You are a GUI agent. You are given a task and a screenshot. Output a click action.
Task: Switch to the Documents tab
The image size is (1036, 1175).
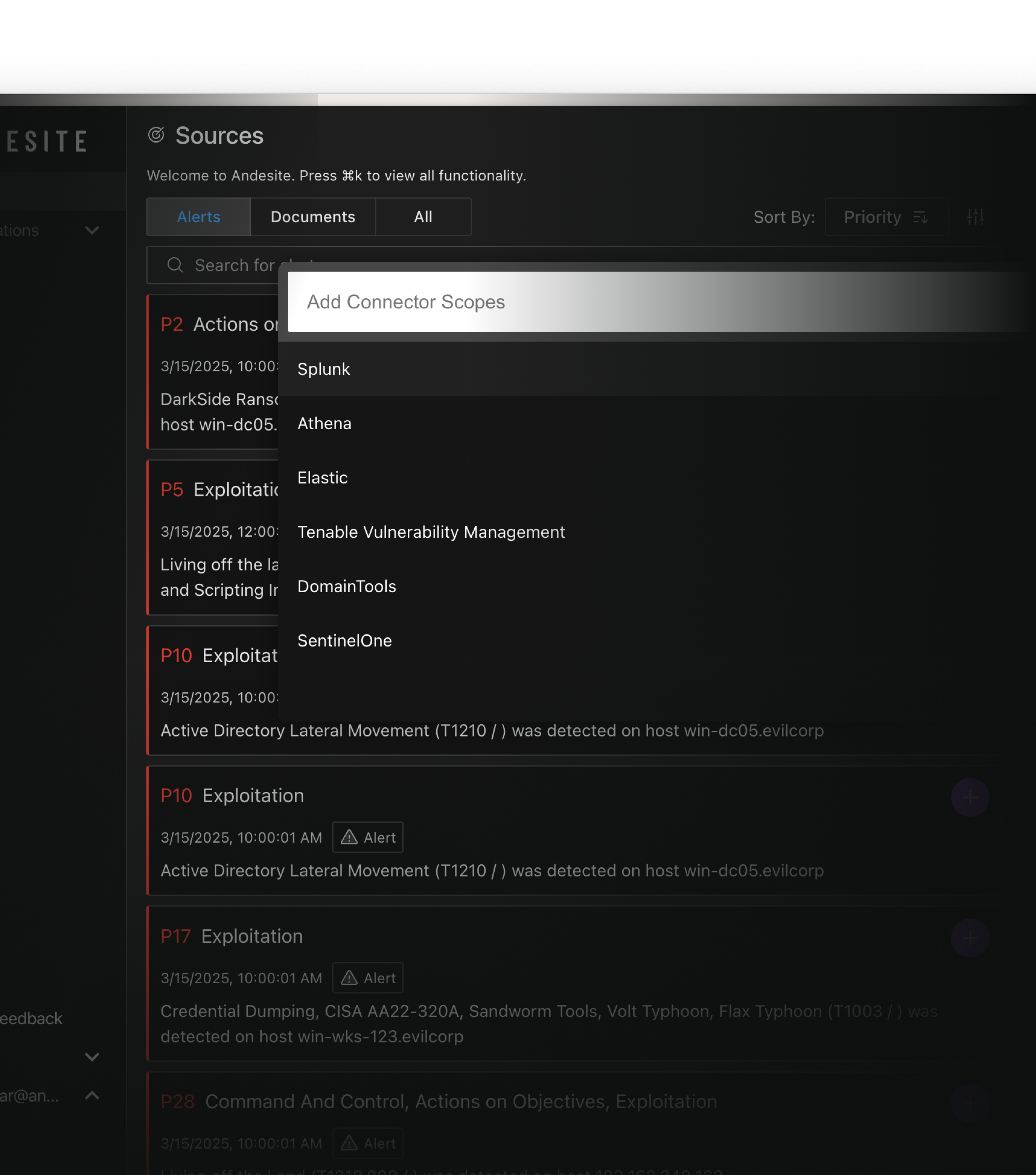[313, 217]
